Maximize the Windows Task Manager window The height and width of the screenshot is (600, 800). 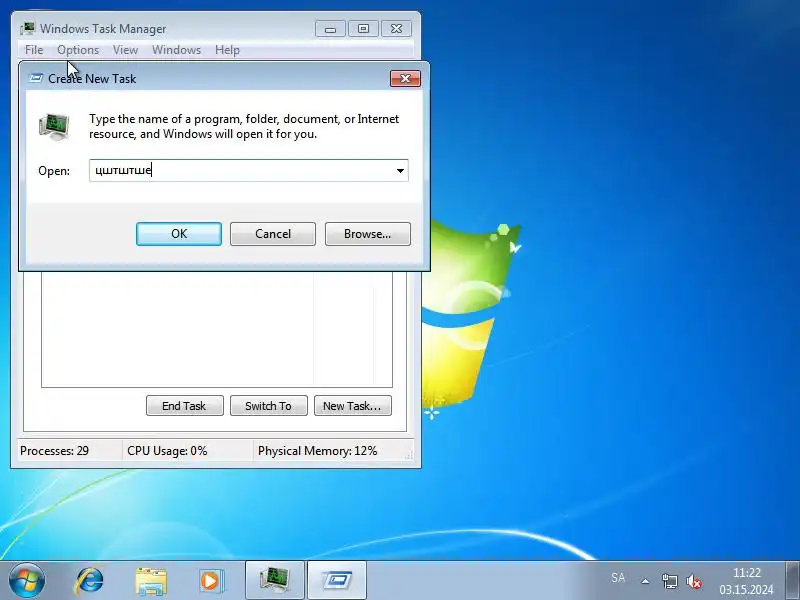click(x=363, y=29)
